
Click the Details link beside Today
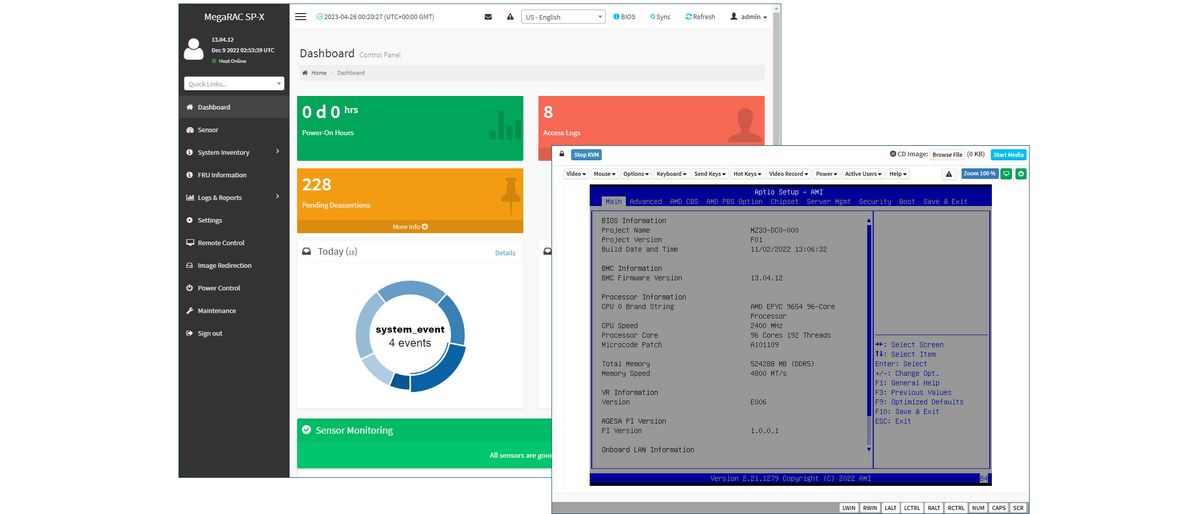click(x=505, y=253)
